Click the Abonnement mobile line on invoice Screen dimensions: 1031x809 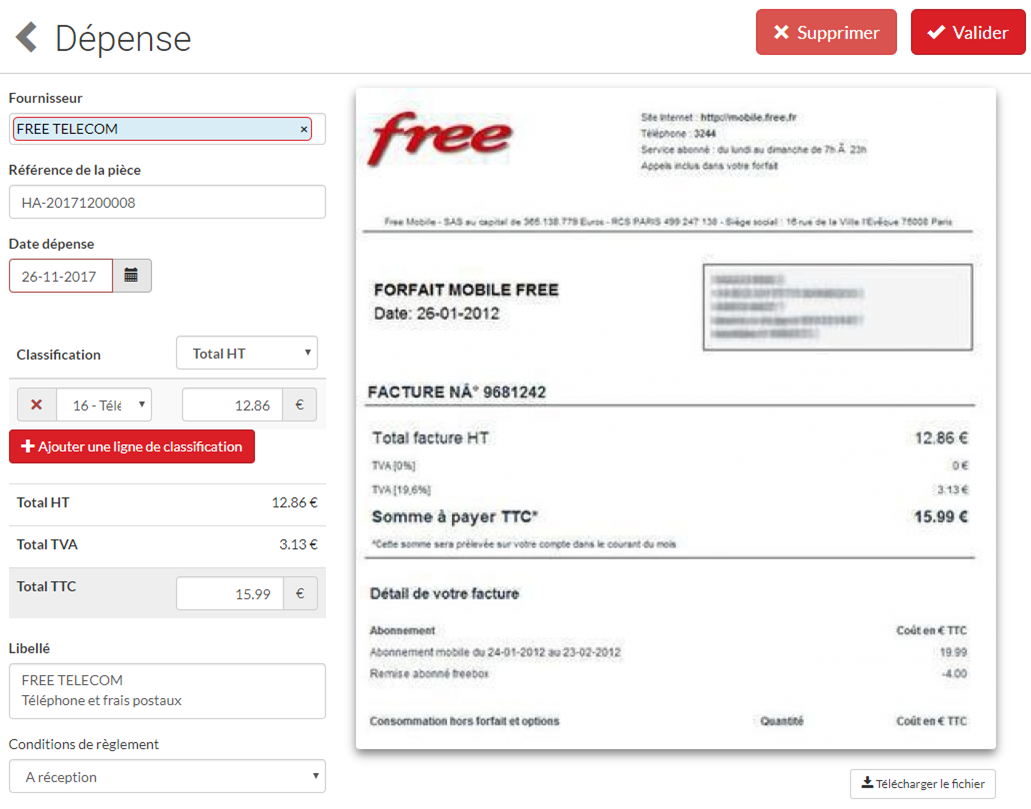pos(668,652)
